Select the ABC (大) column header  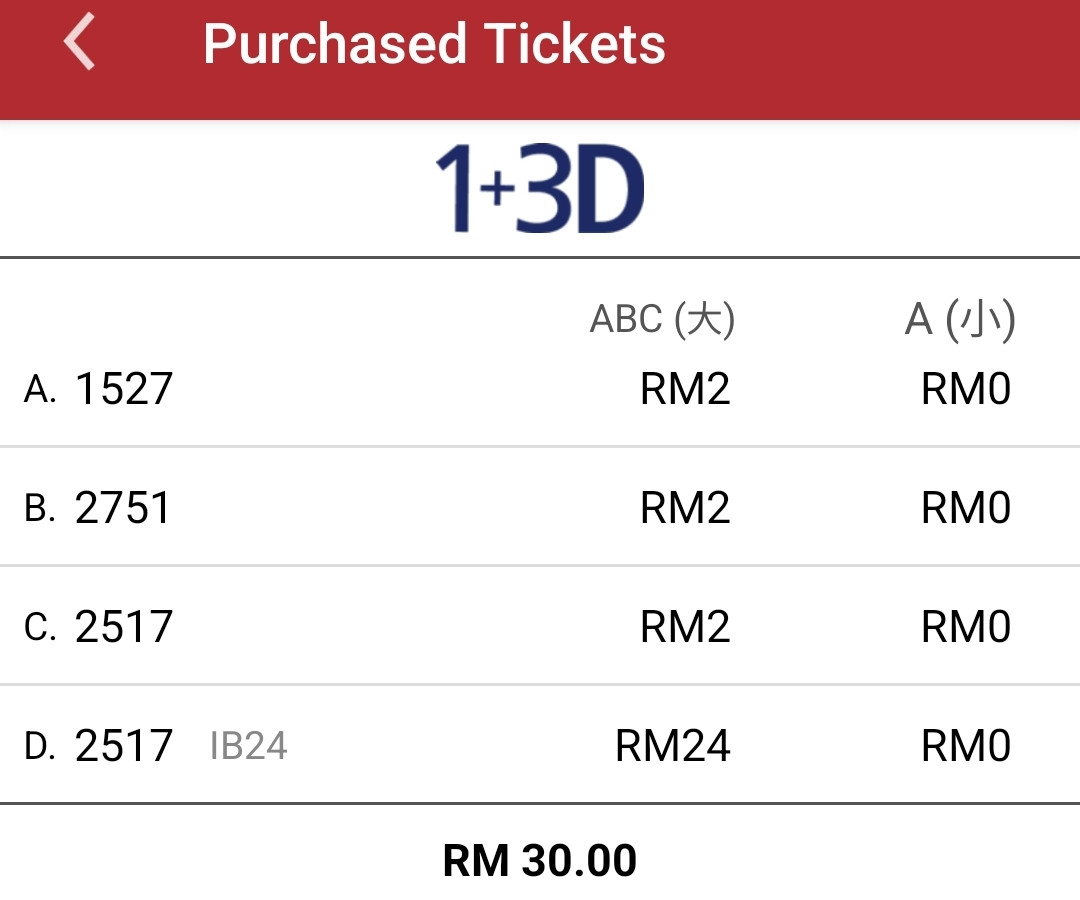point(663,319)
